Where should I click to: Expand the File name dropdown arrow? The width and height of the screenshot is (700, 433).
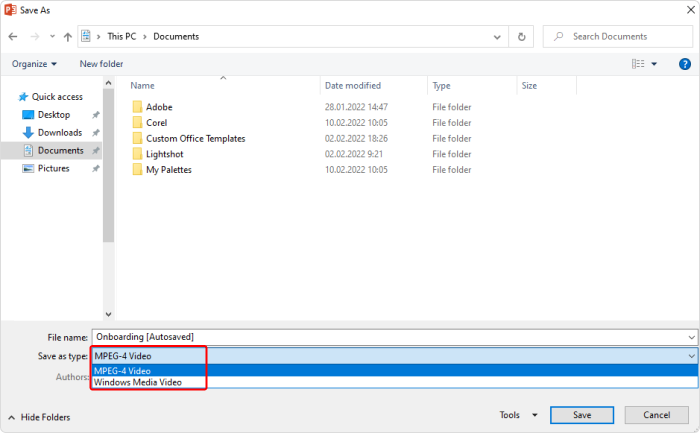pyautogui.click(x=692, y=337)
